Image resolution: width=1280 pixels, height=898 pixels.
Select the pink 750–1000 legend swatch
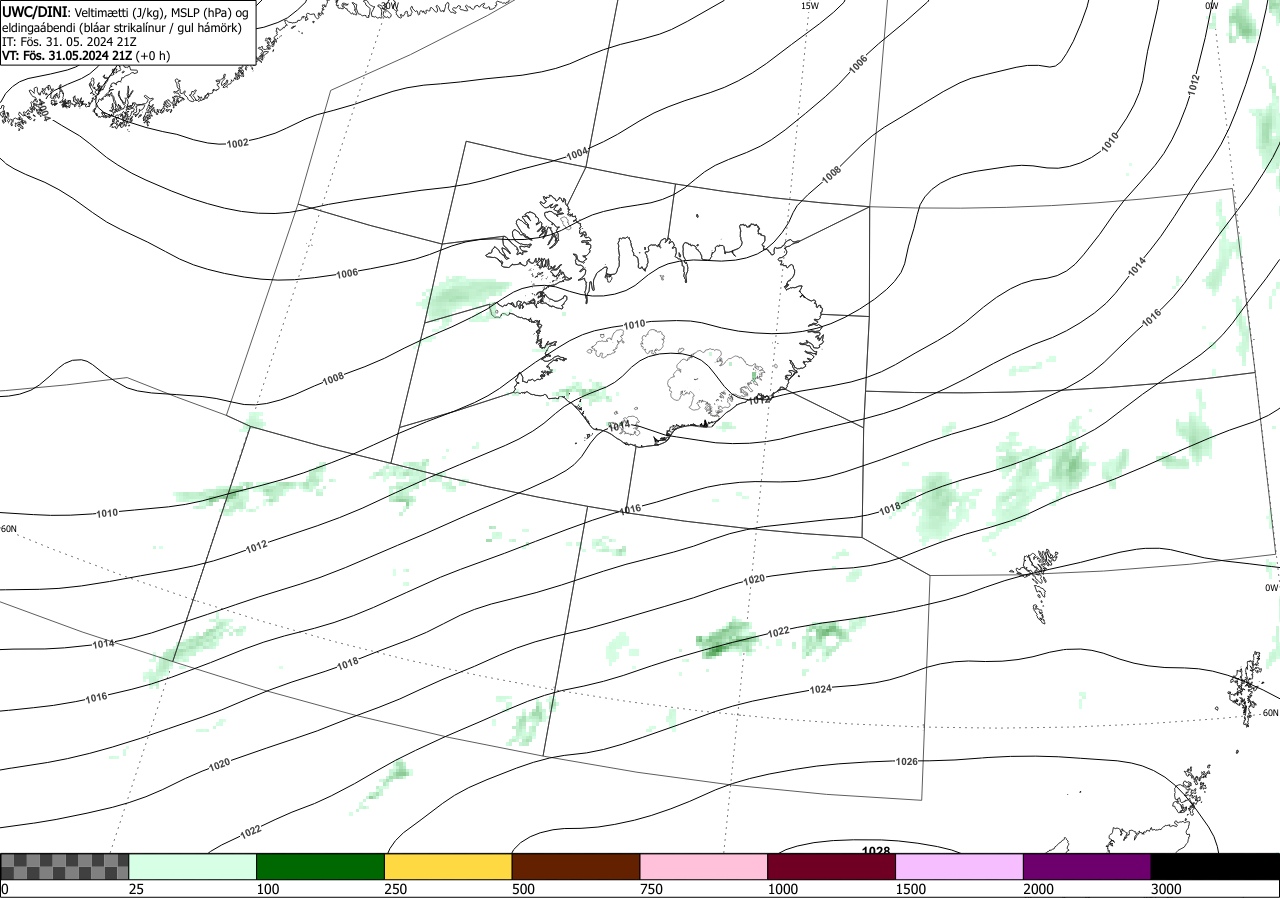[703, 866]
